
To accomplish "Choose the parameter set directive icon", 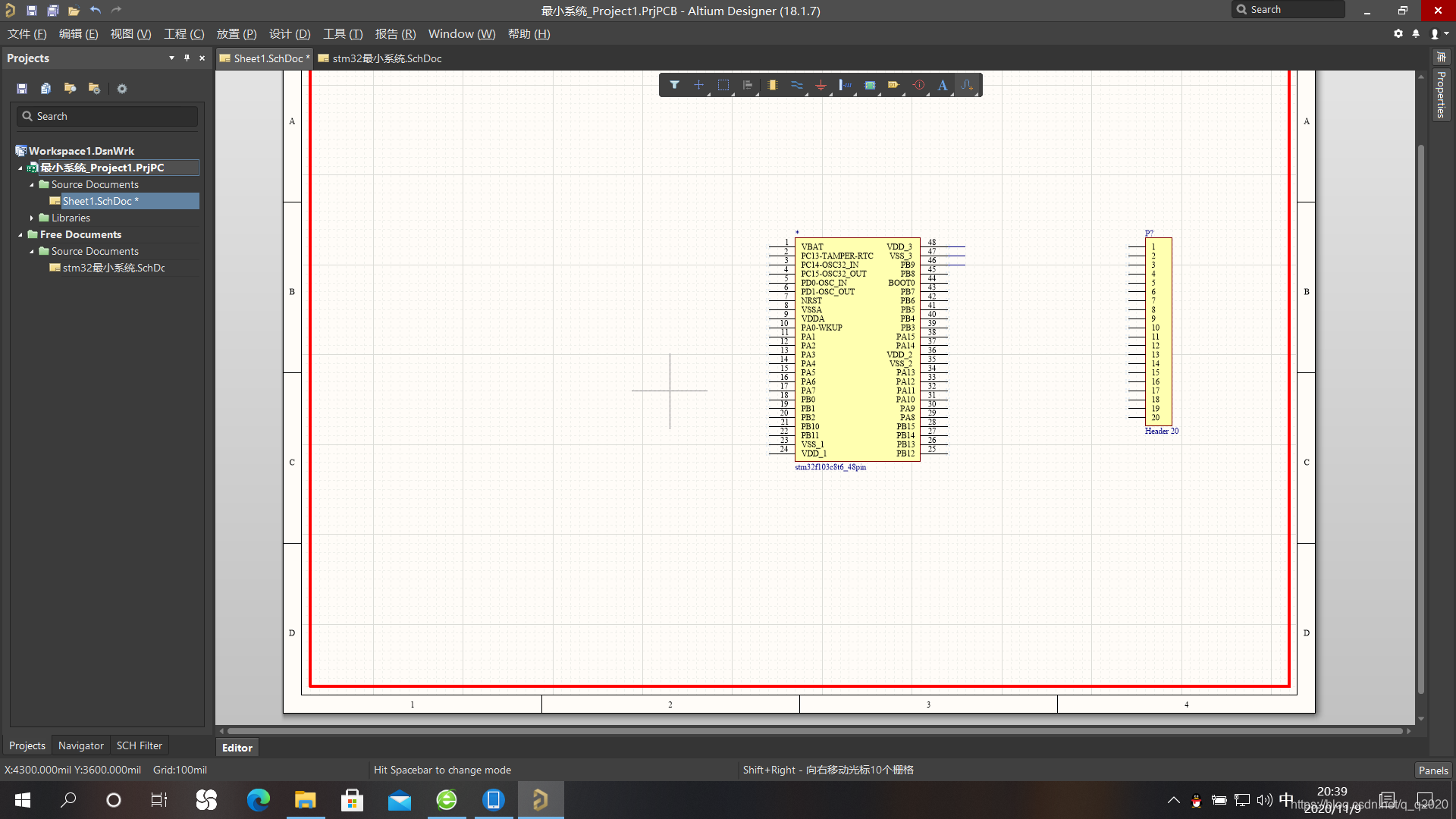I will [x=918, y=85].
